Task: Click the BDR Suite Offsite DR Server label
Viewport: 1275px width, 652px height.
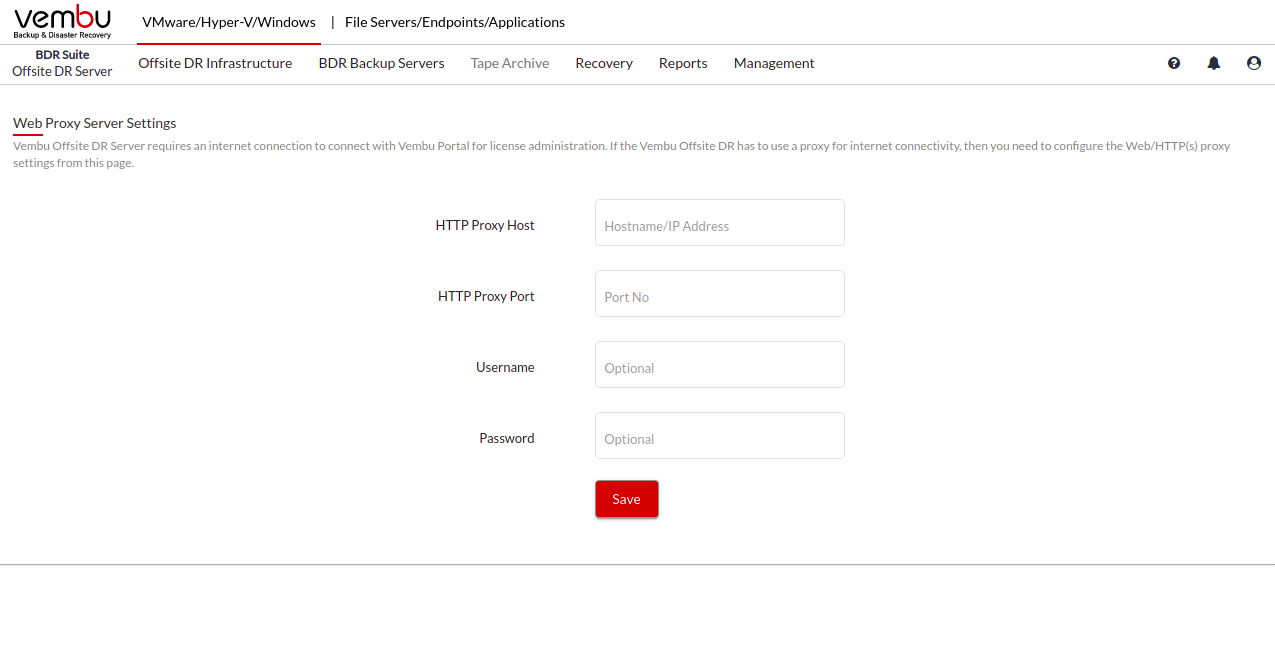Action: [62, 63]
